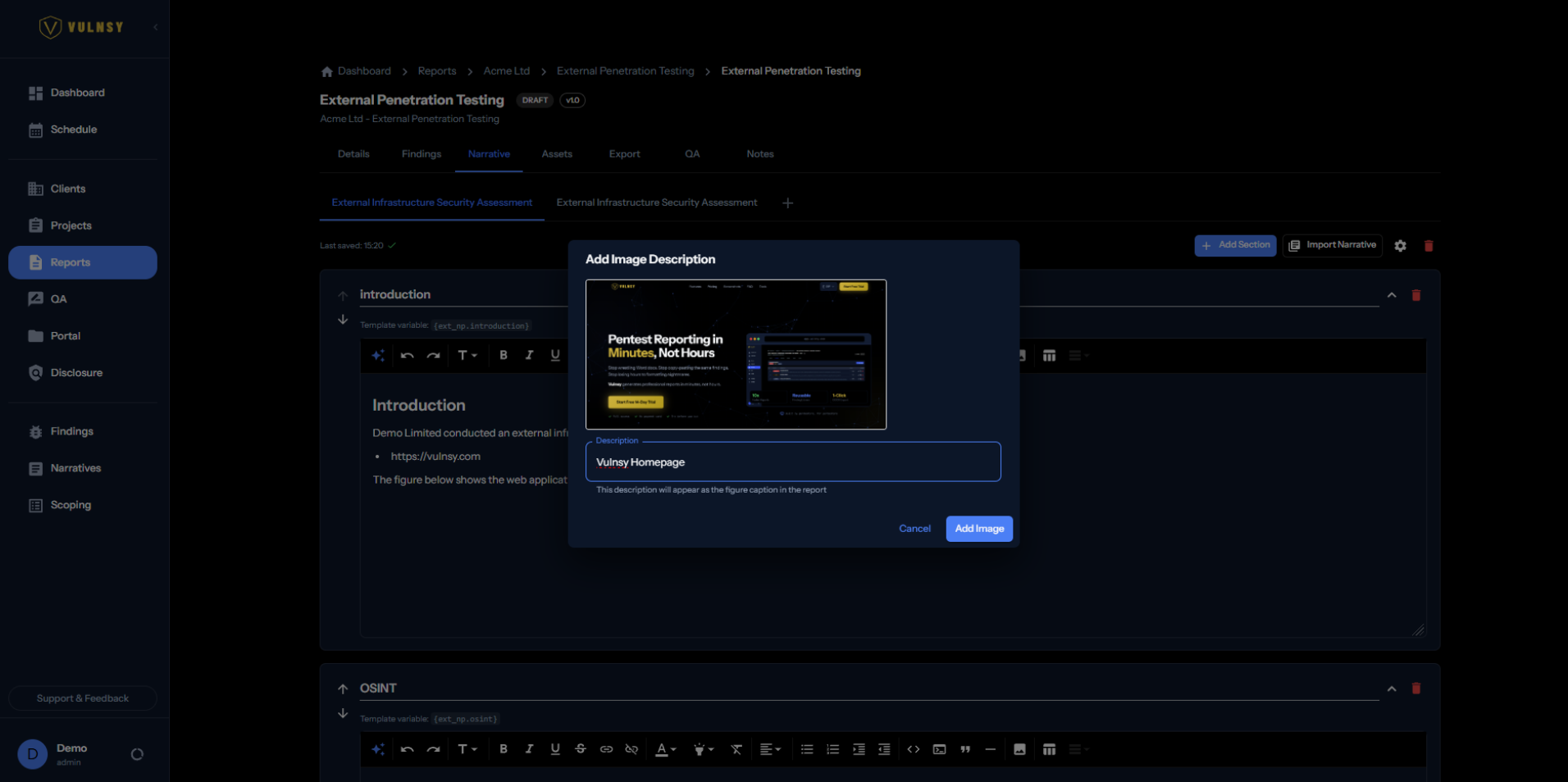Delete the narrative with the top trash icon
This screenshot has width=1568, height=782.
tap(1429, 246)
